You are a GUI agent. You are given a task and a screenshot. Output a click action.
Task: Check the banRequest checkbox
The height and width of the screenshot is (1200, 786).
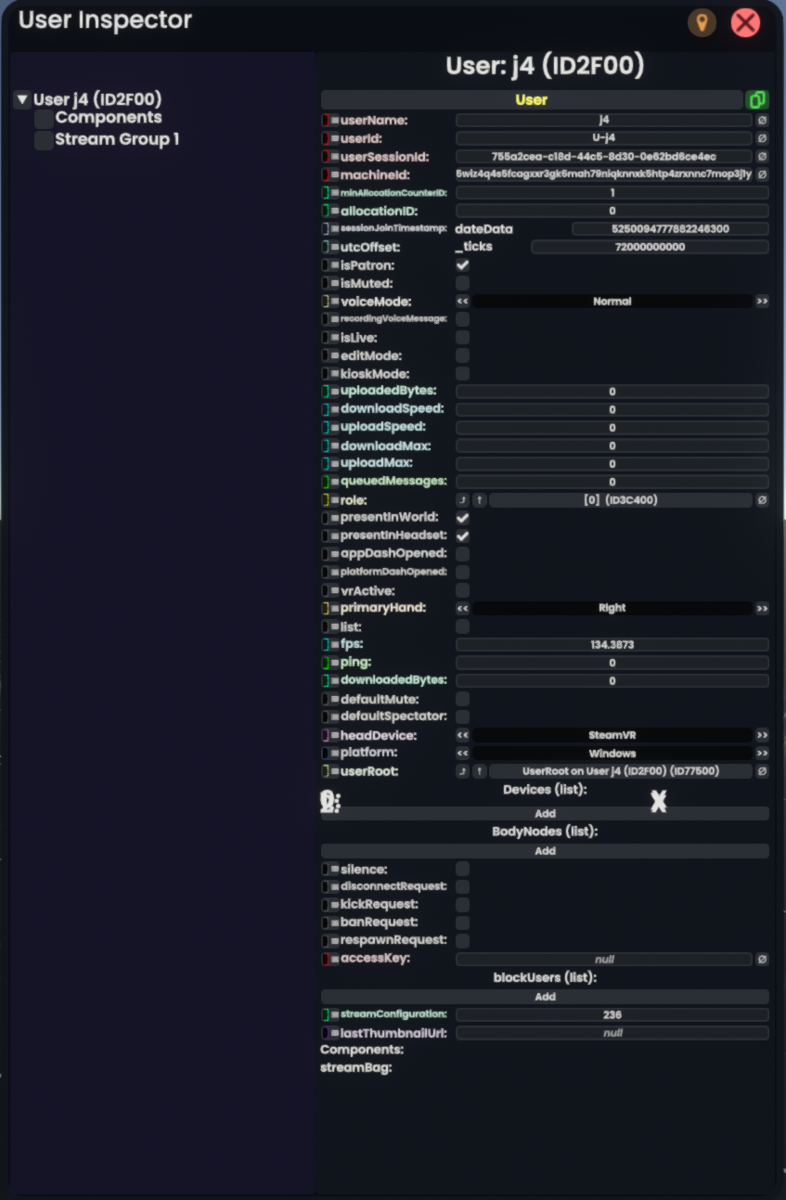(463, 923)
